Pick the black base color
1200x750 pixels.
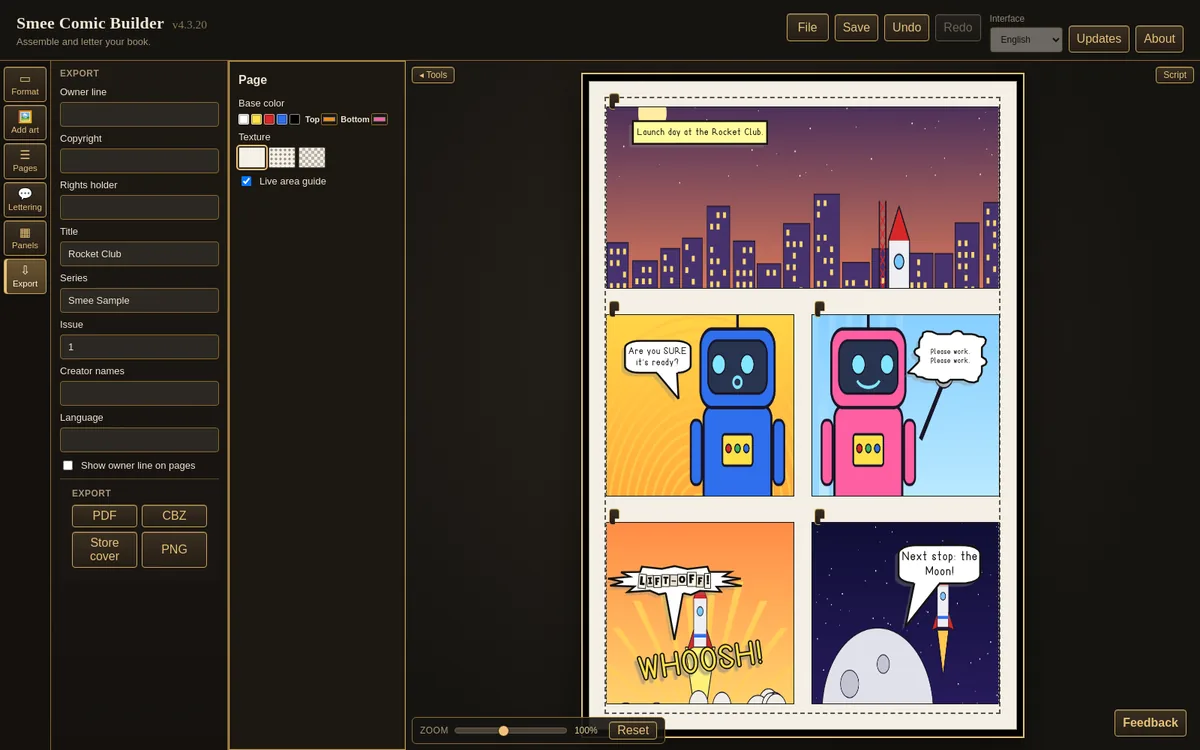pos(295,119)
